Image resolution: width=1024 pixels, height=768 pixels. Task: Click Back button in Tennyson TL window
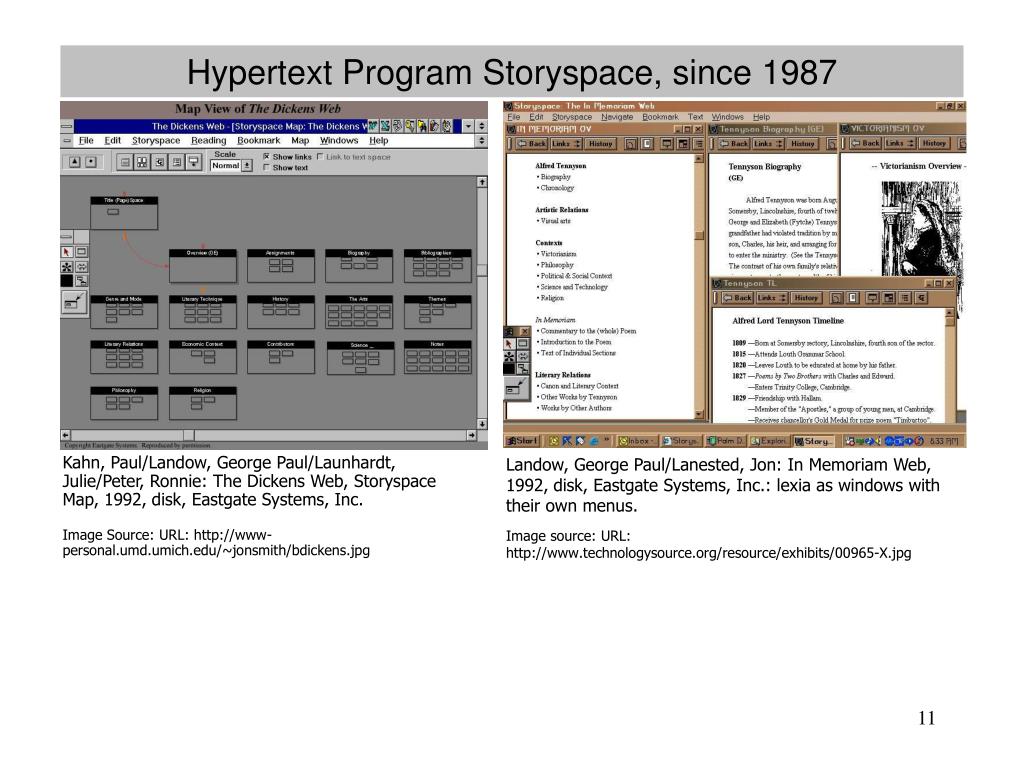coord(737,298)
